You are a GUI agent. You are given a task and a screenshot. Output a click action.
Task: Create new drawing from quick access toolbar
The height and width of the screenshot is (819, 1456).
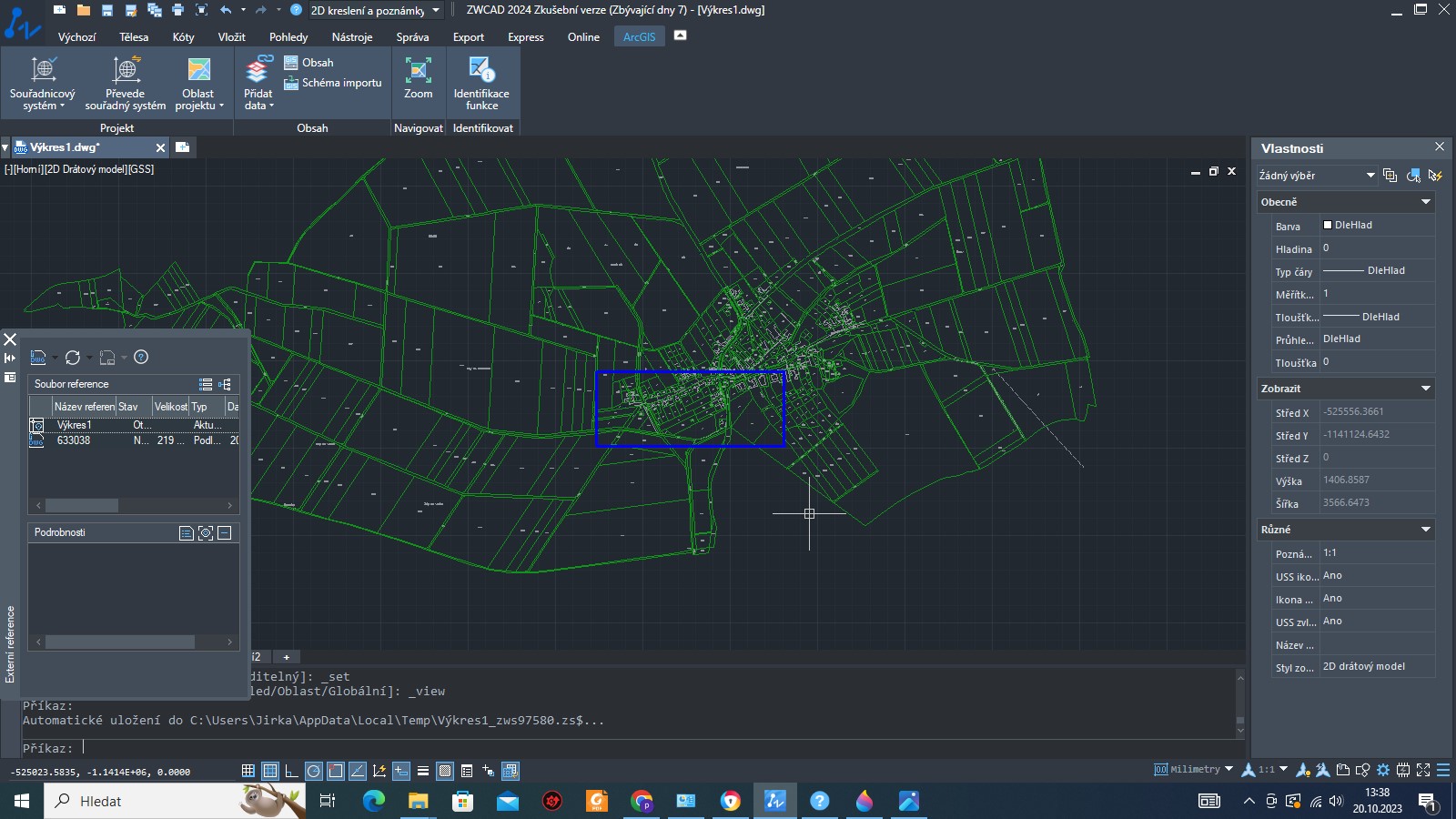tap(59, 10)
